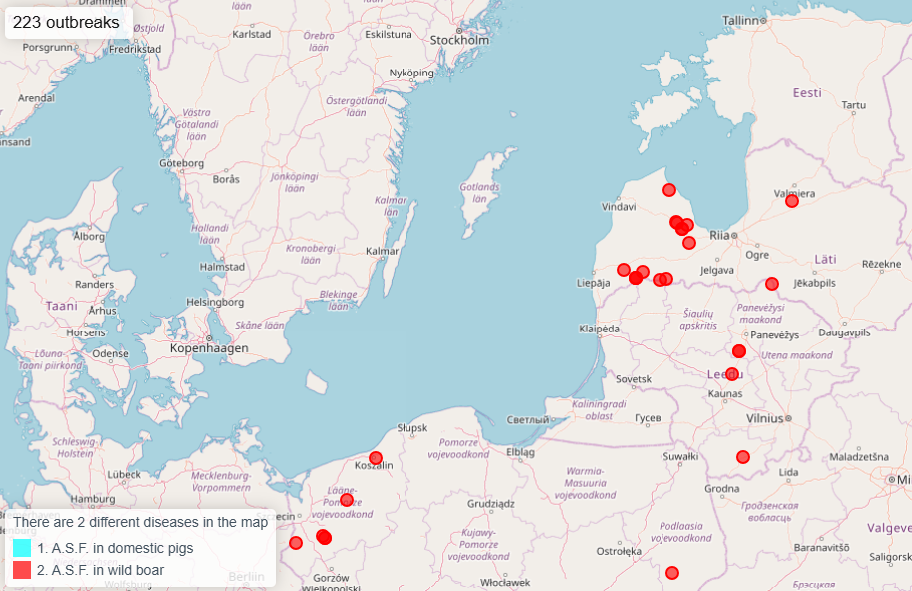Click the outbreak marker near Valmiera

(x=791, y=201)
